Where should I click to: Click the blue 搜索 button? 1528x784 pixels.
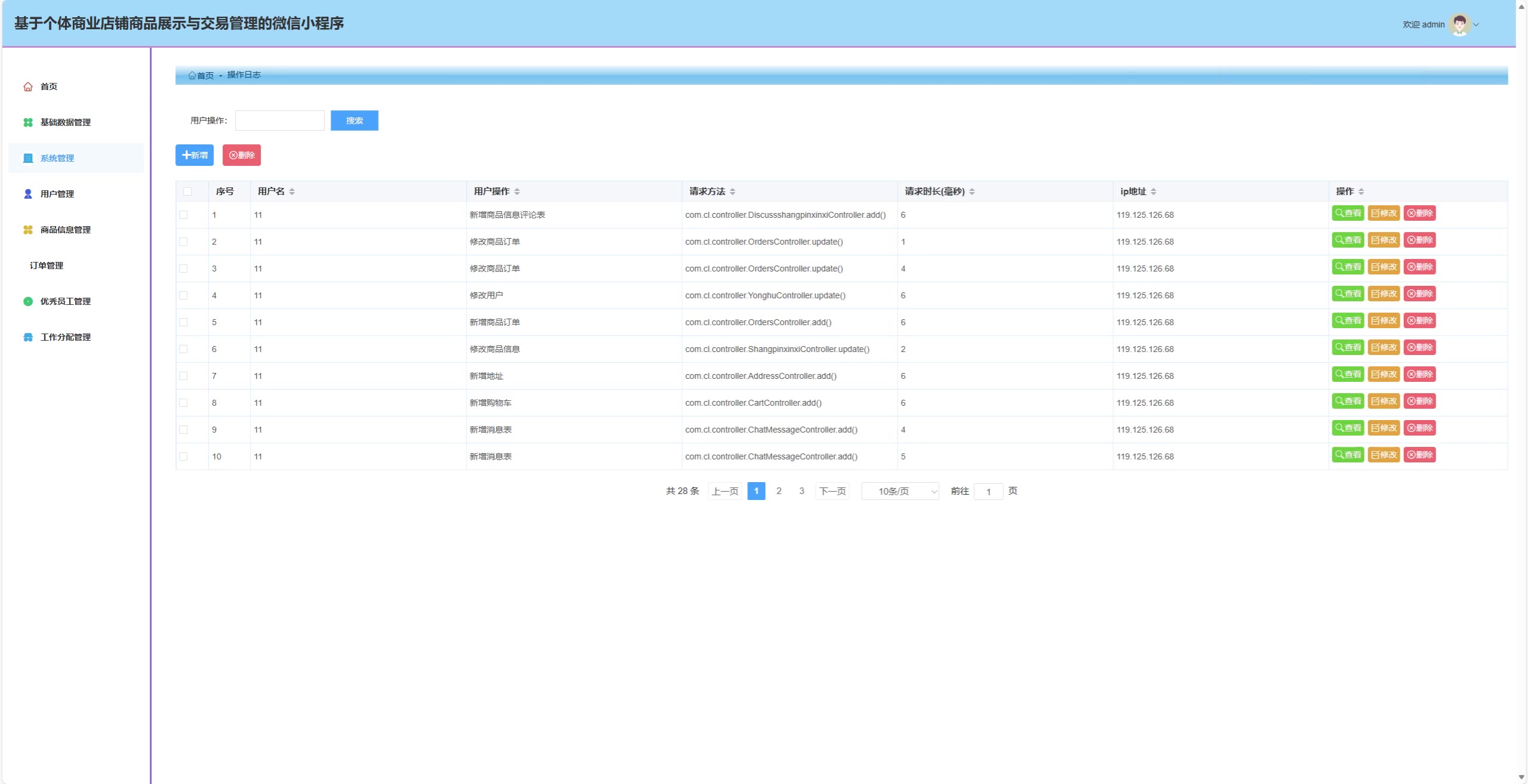click(354, 121)
